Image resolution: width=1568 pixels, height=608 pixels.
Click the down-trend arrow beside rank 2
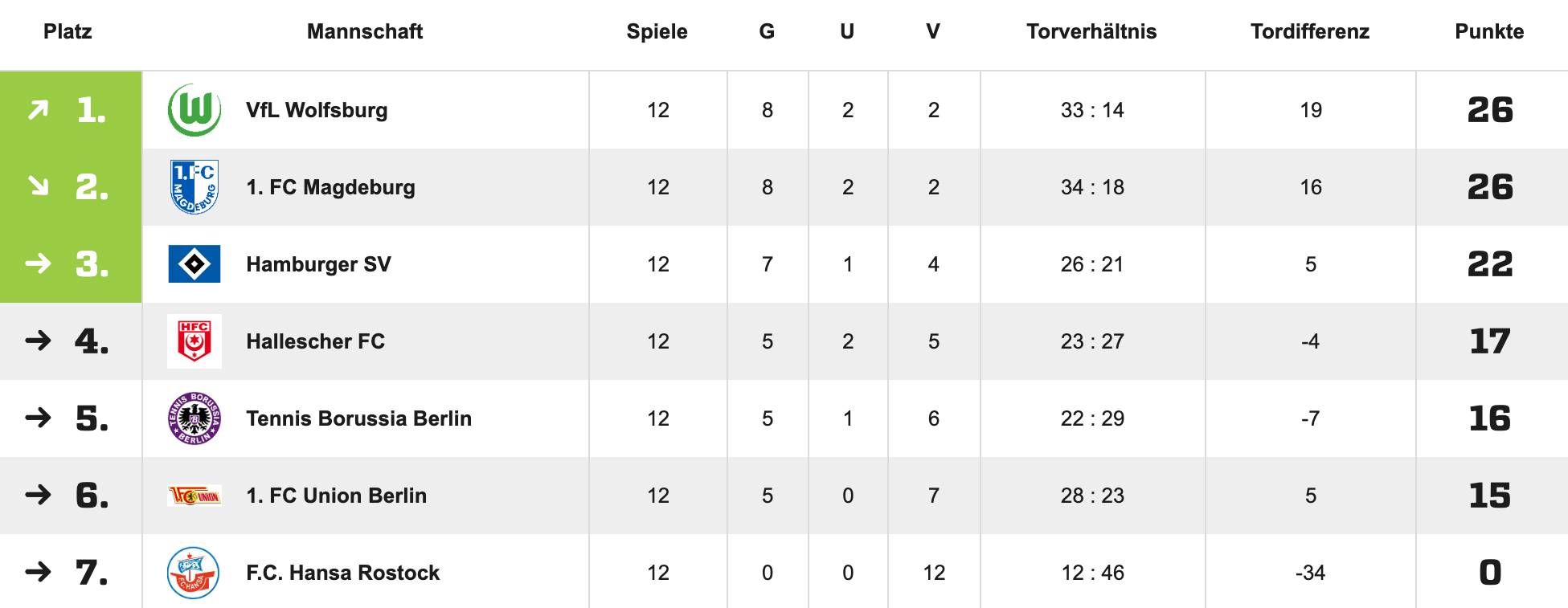38,186
